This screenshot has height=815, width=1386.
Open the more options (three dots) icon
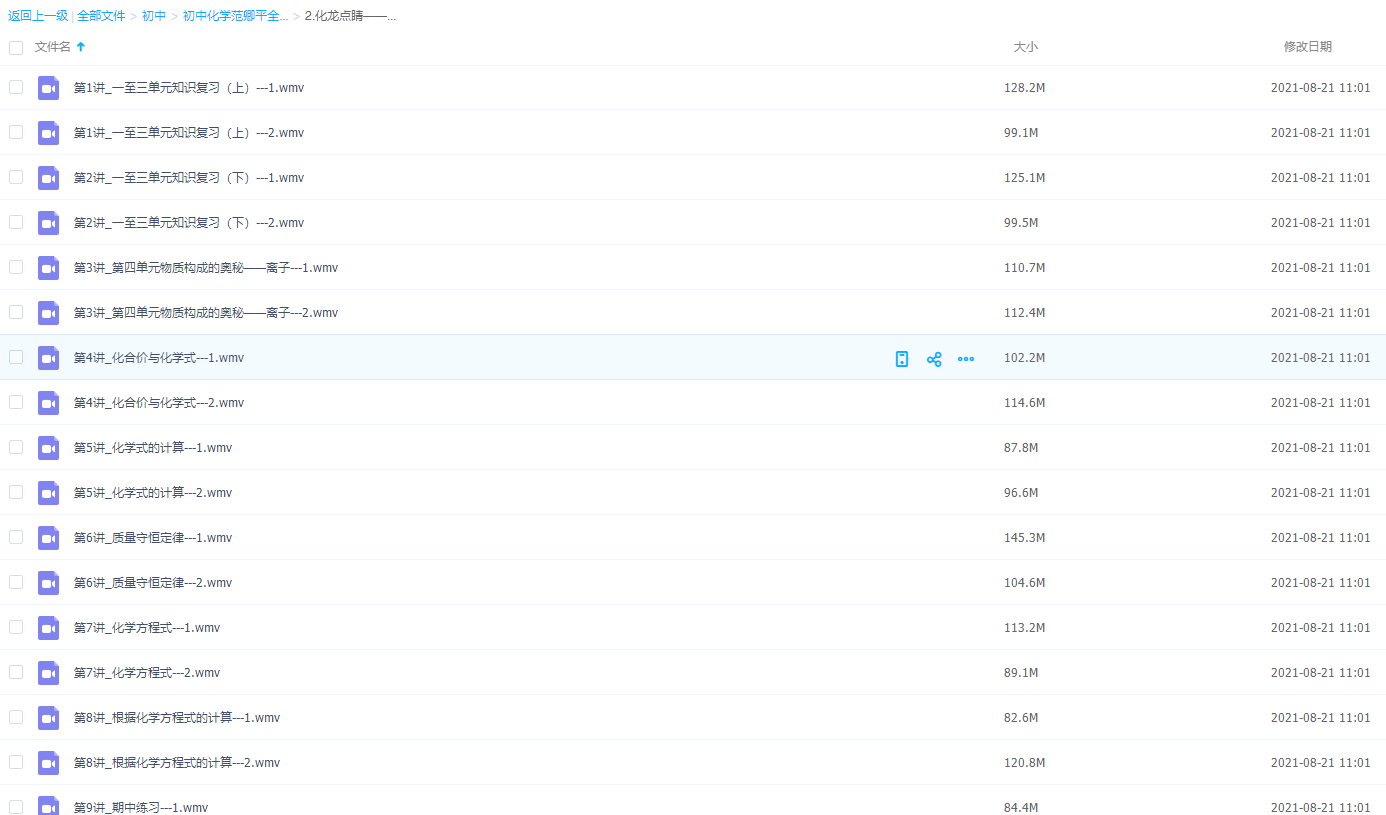(966, 359)
